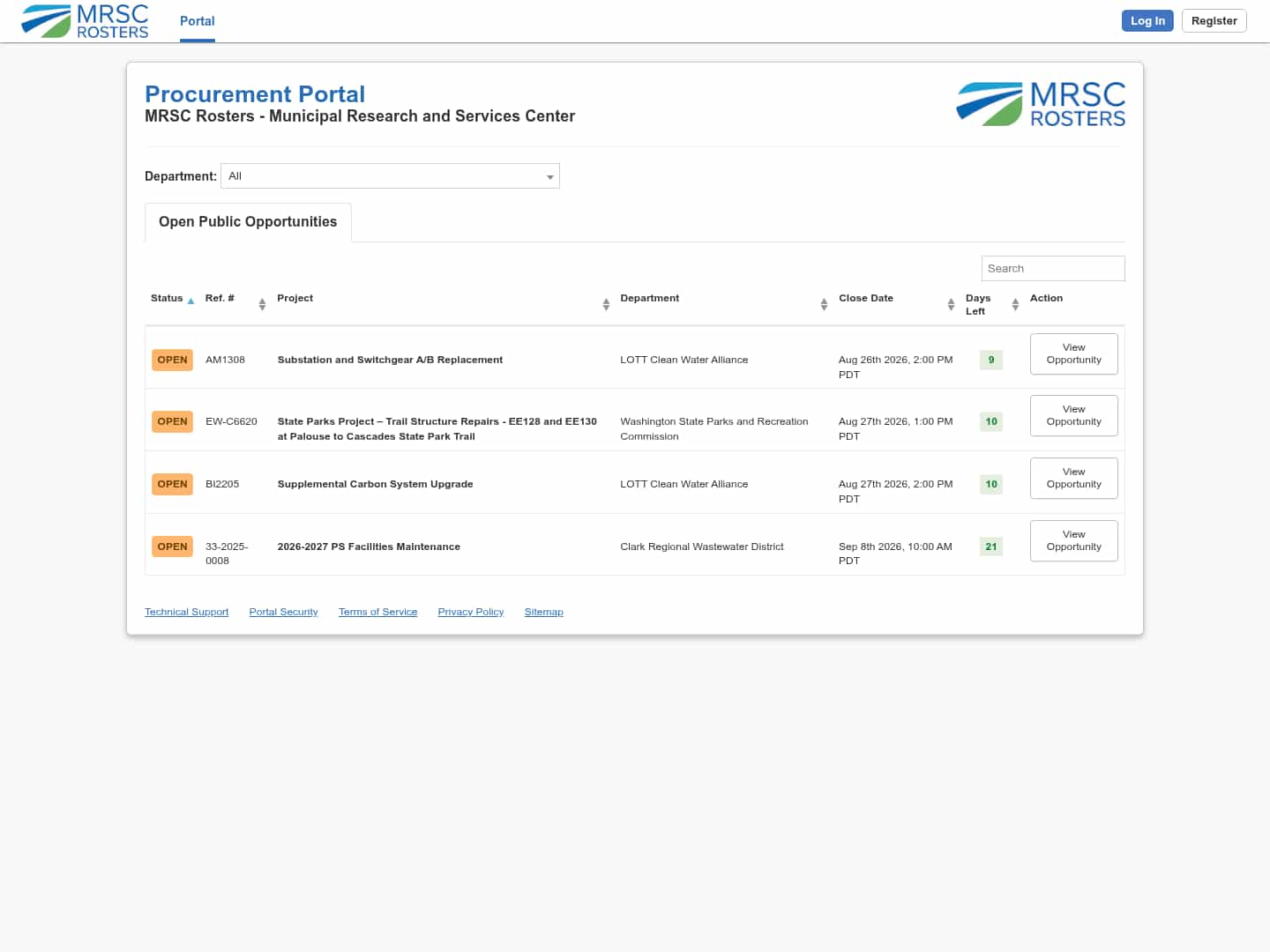The height and width of the screenshot is (952, 1270).
Task: Click the large MRSC Rosters logo in the panel
Action: point(1041,104)
